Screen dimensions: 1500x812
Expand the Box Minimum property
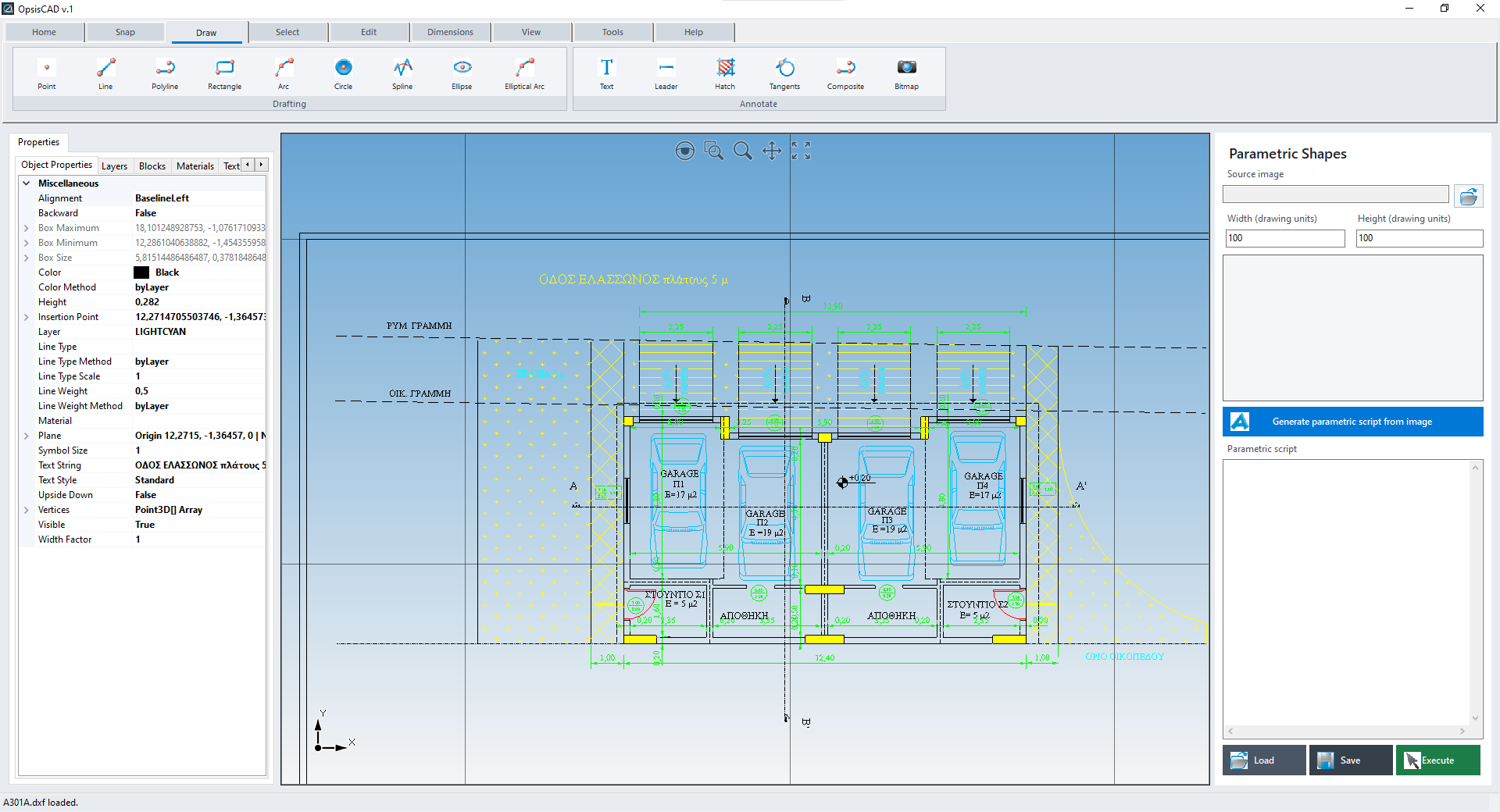pos(26,243)
